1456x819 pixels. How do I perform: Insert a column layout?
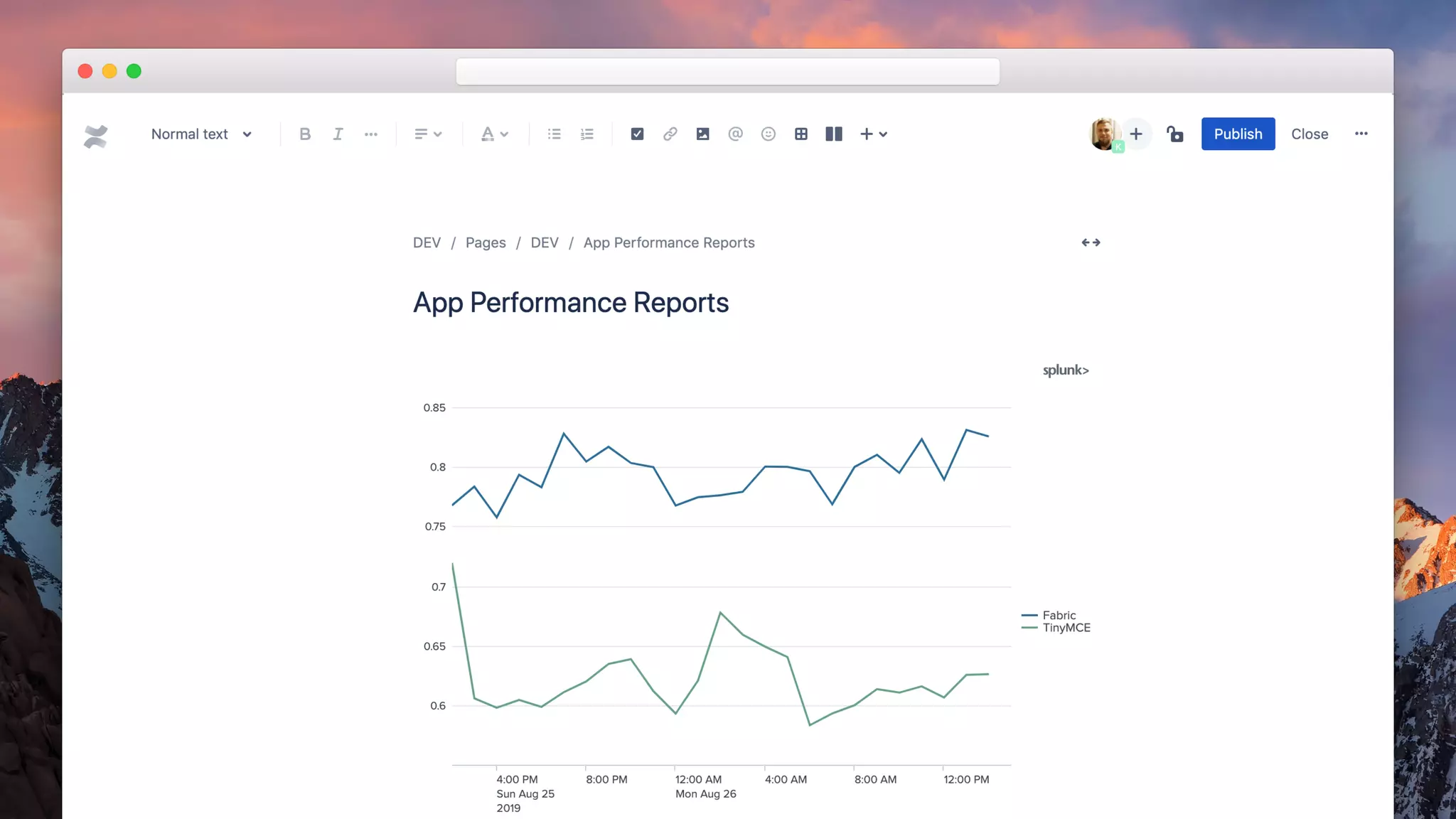click(833, 134)
